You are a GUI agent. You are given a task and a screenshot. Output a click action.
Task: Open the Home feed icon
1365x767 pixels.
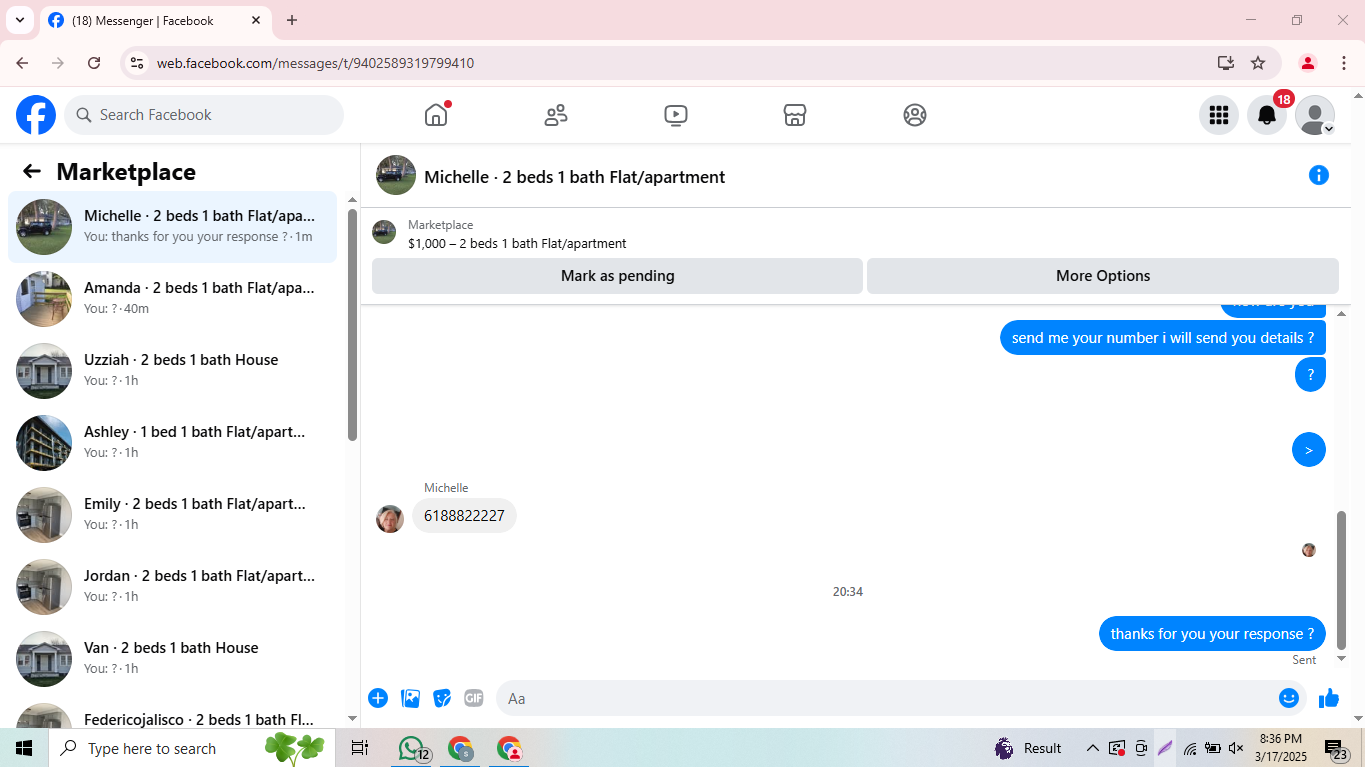coord(436,115)
